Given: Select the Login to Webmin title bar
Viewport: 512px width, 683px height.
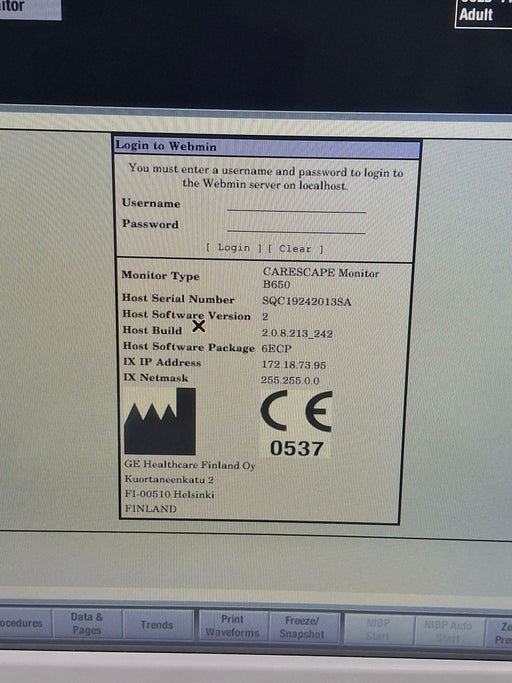Looking at the screenshot, I should 267,147.
